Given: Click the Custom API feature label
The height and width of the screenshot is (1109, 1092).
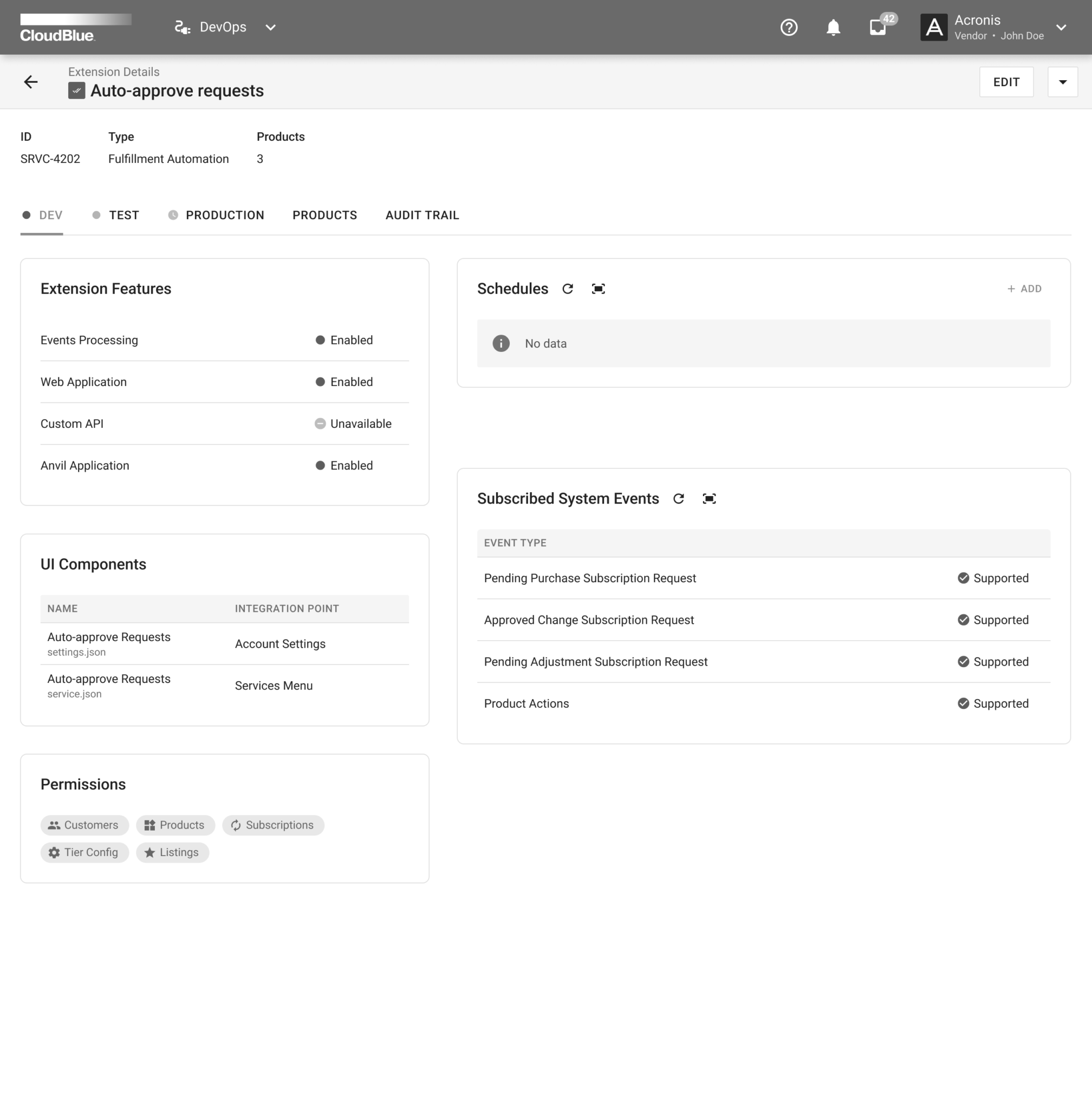Looking at the screenshot, I should coord(72,423).
